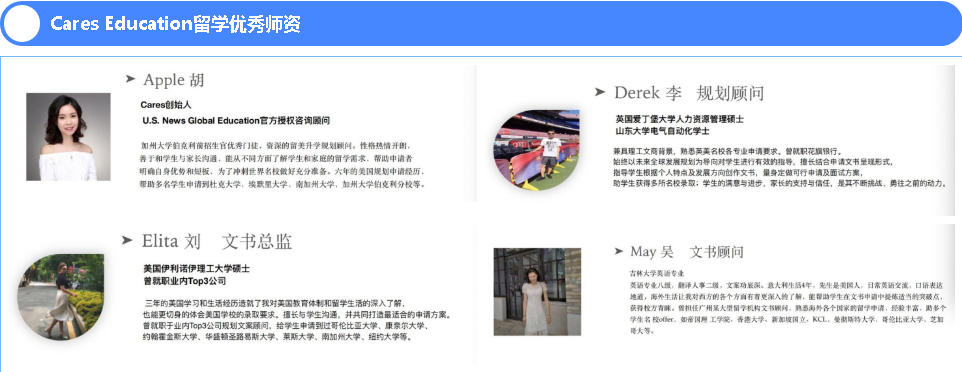The width and height of the screenshot is (962, 372).
Task: Select the Derek 李 规划顾问 heading
Action: click(x=689, y=93)
